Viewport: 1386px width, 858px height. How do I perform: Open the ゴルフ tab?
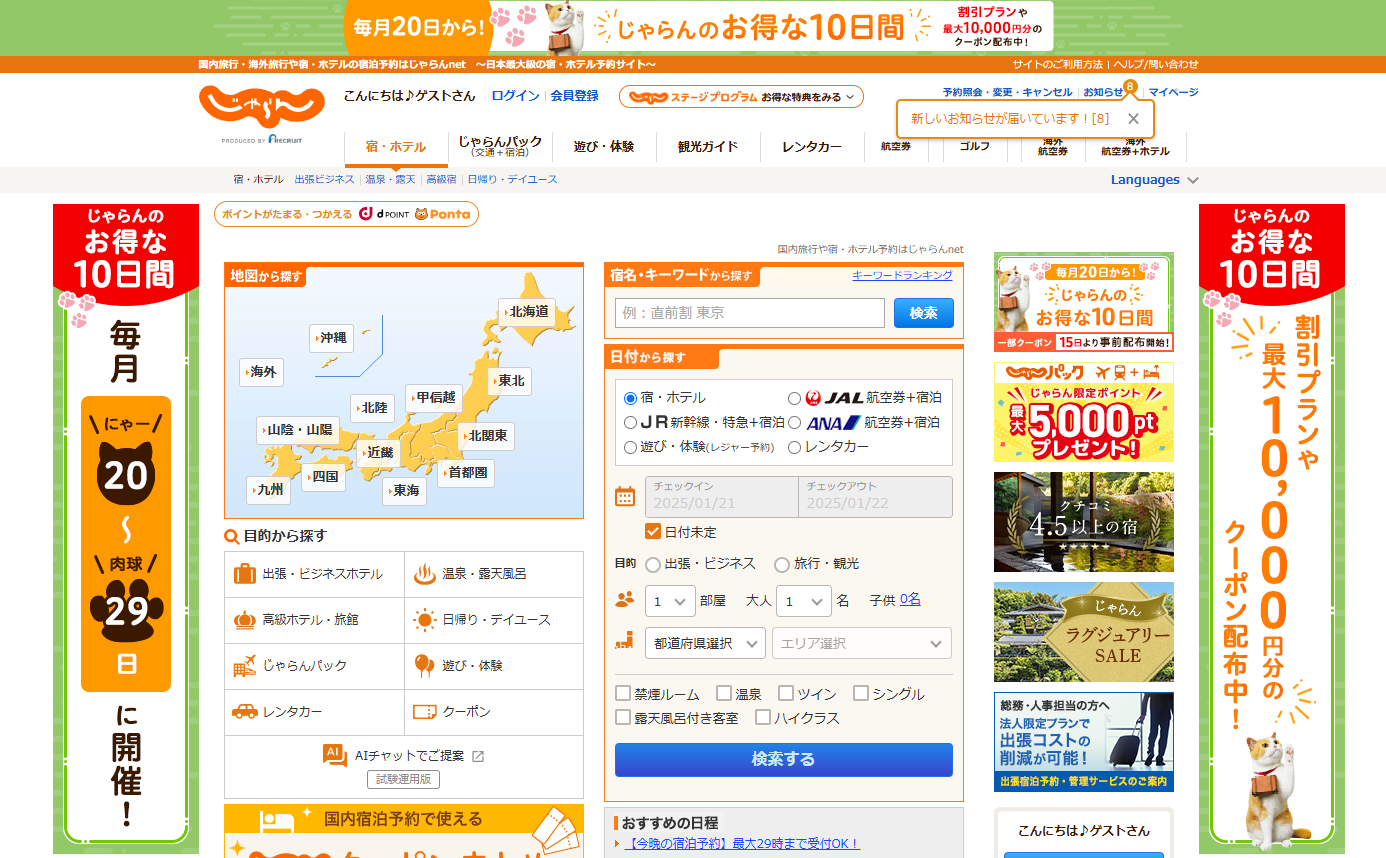coord(975,146)
